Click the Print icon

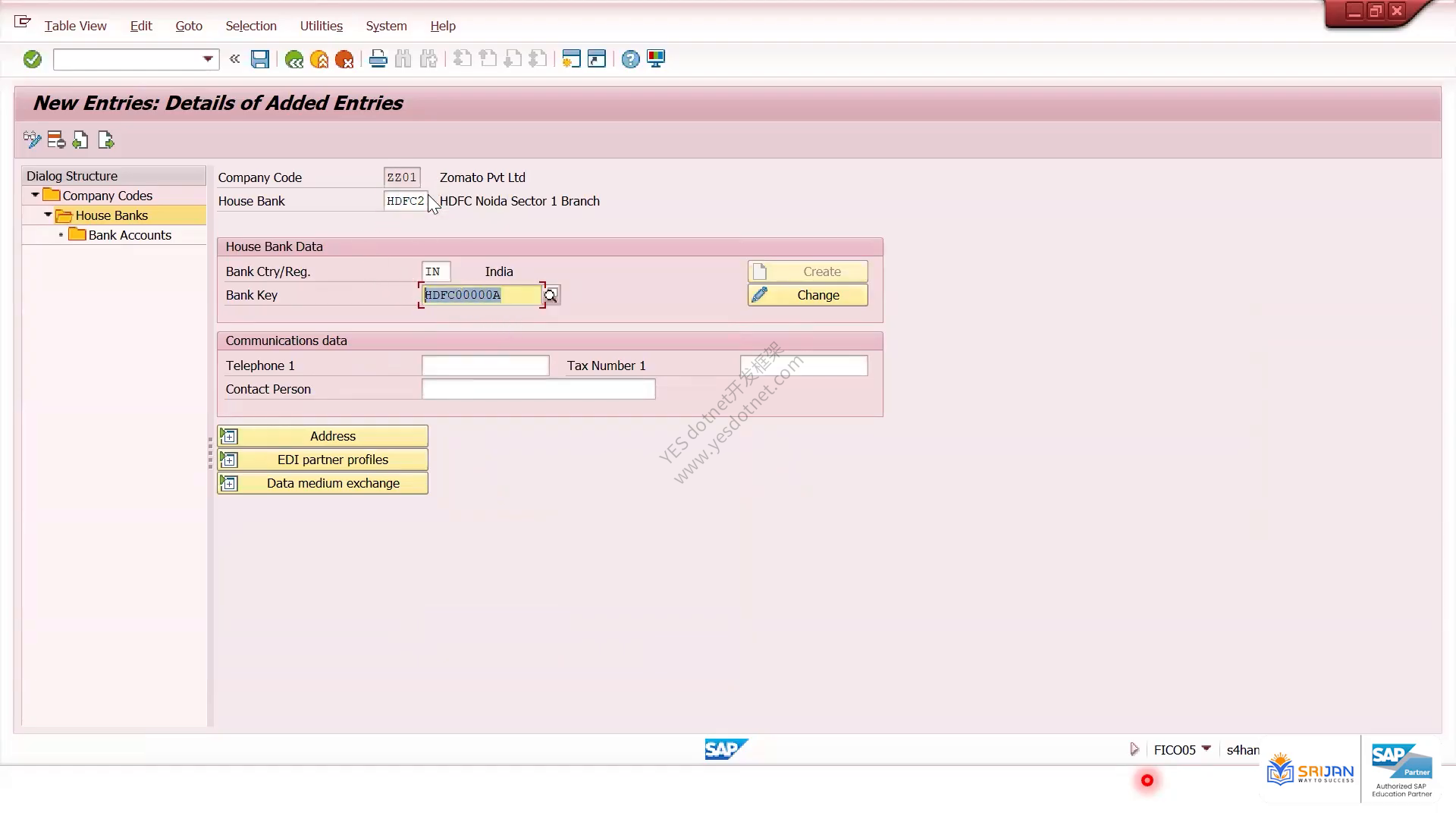(378, 59)
